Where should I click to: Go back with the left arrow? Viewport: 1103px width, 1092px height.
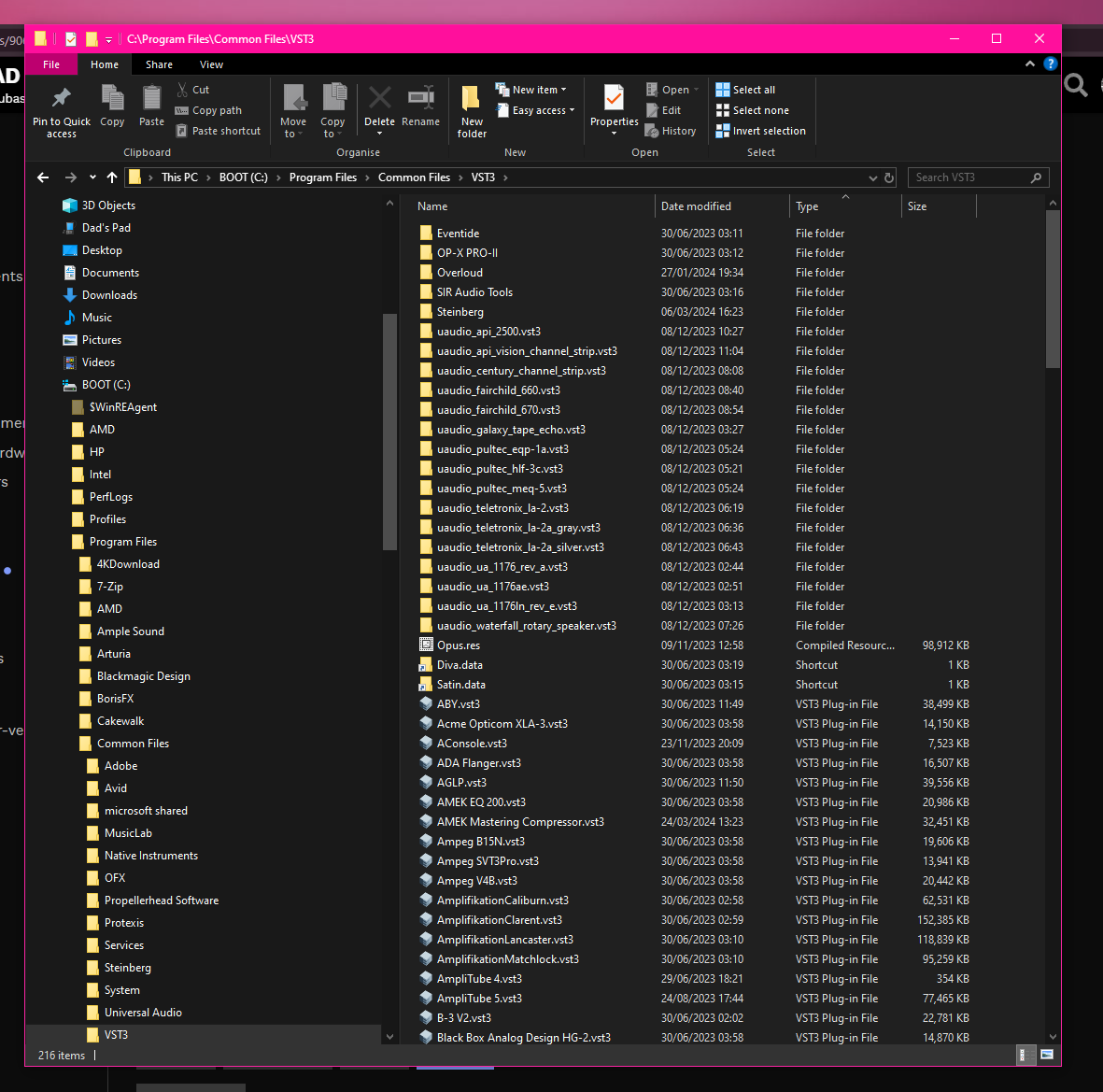click(x=43, y=177)
